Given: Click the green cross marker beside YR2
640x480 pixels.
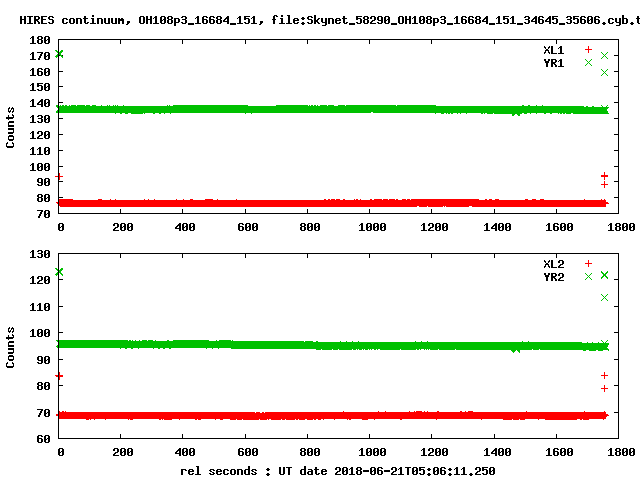Looking at the screenshot, I should click(588, 276).
